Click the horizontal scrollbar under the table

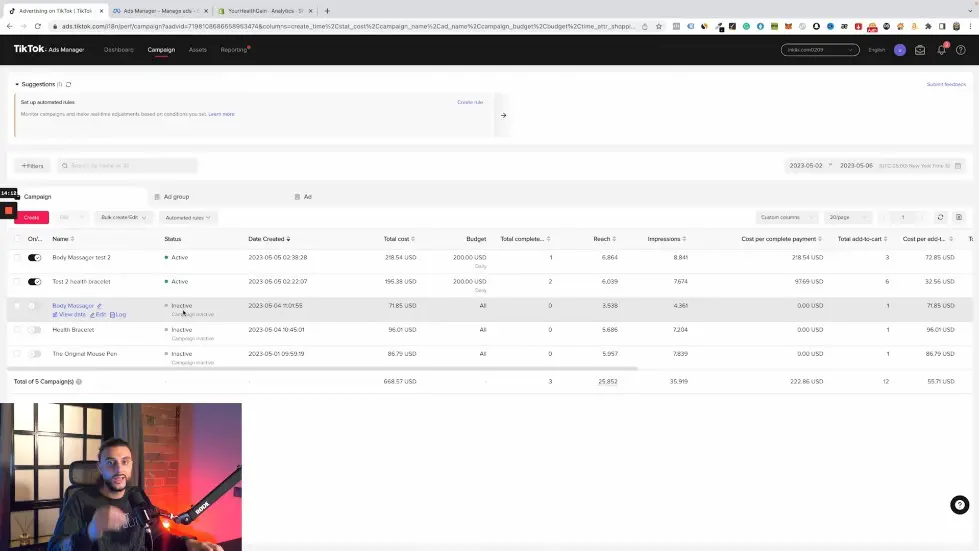[322, 369]
